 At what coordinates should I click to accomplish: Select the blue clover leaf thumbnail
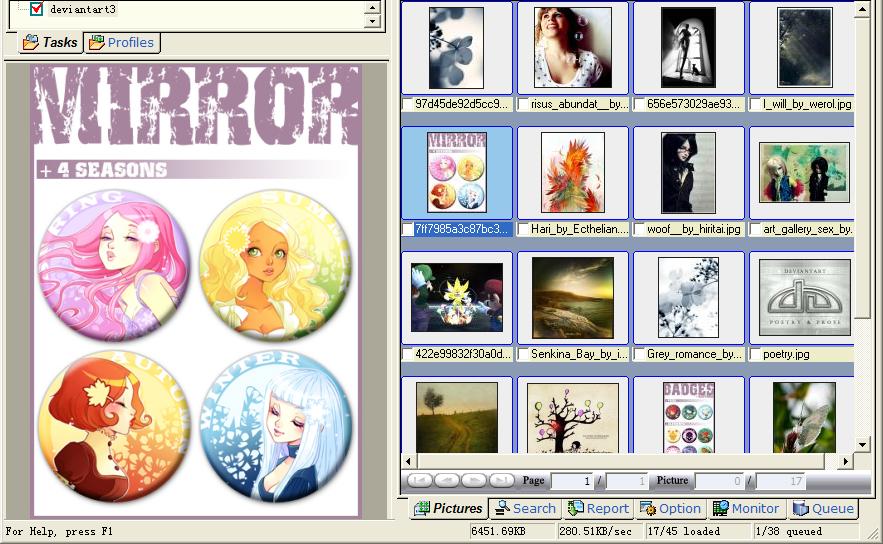coord(456,48)
